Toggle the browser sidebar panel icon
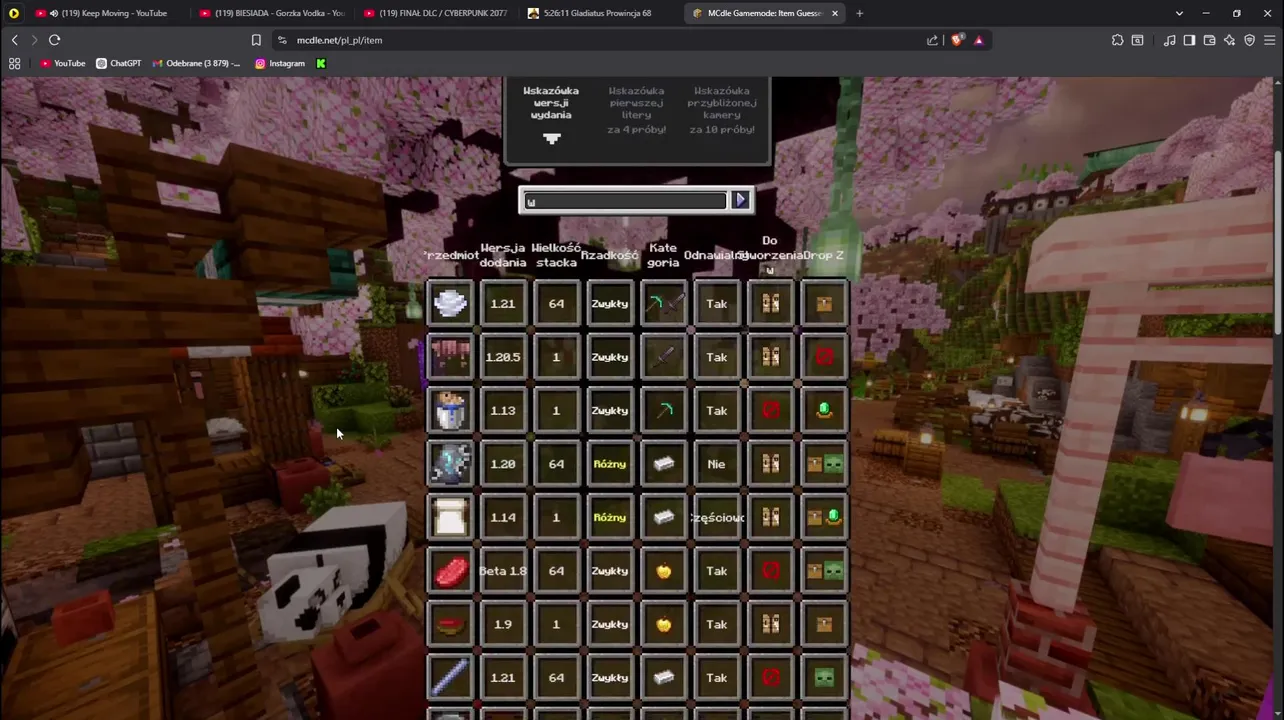1284x720 pixels. pos(1189,40)
